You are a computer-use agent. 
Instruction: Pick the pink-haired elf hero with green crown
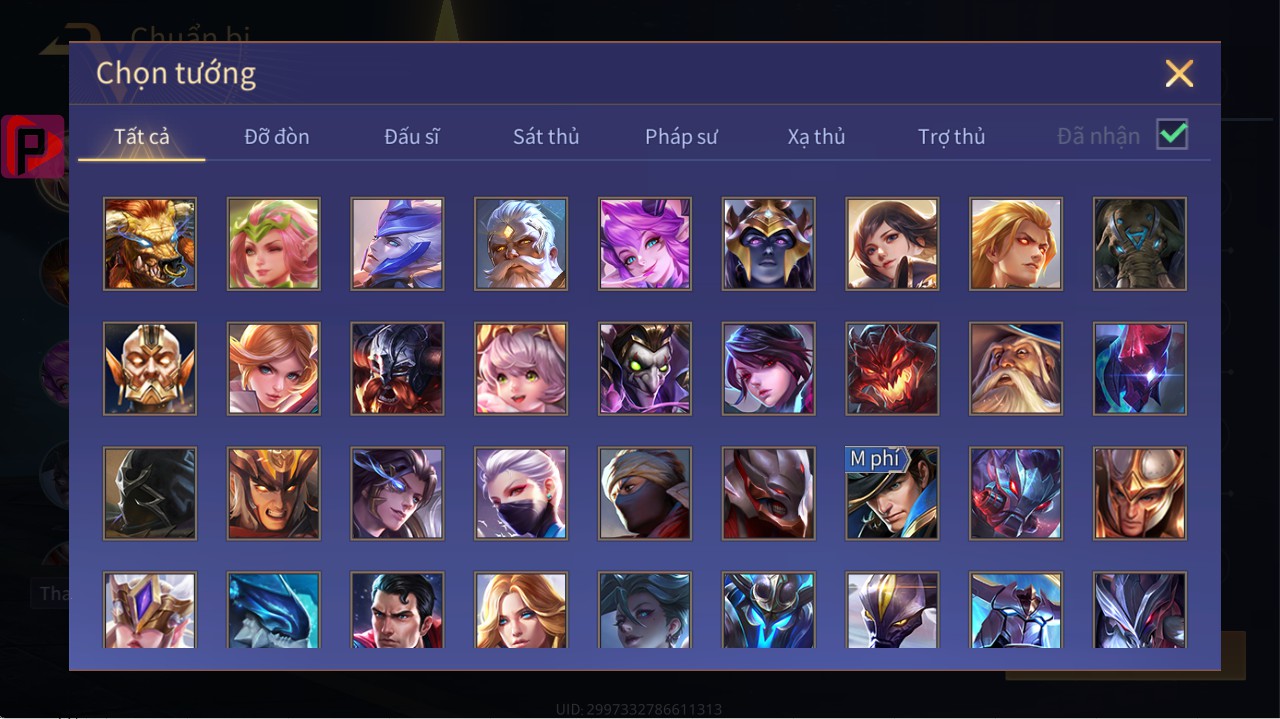[274, 244]
